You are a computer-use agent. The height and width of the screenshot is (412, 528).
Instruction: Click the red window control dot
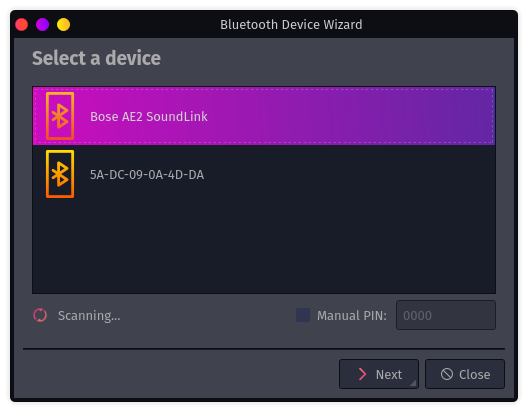coord(22,25)
